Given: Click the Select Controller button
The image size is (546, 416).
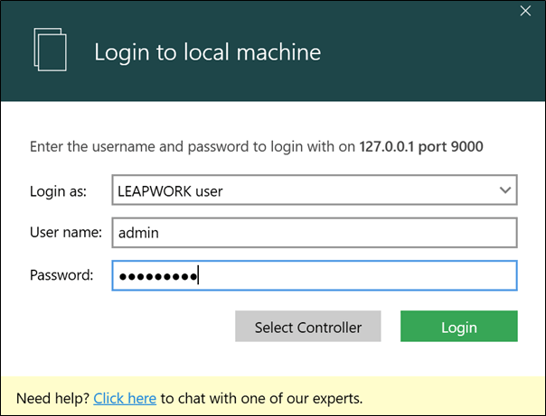Looking at the screenshot, I should point(308,326).
